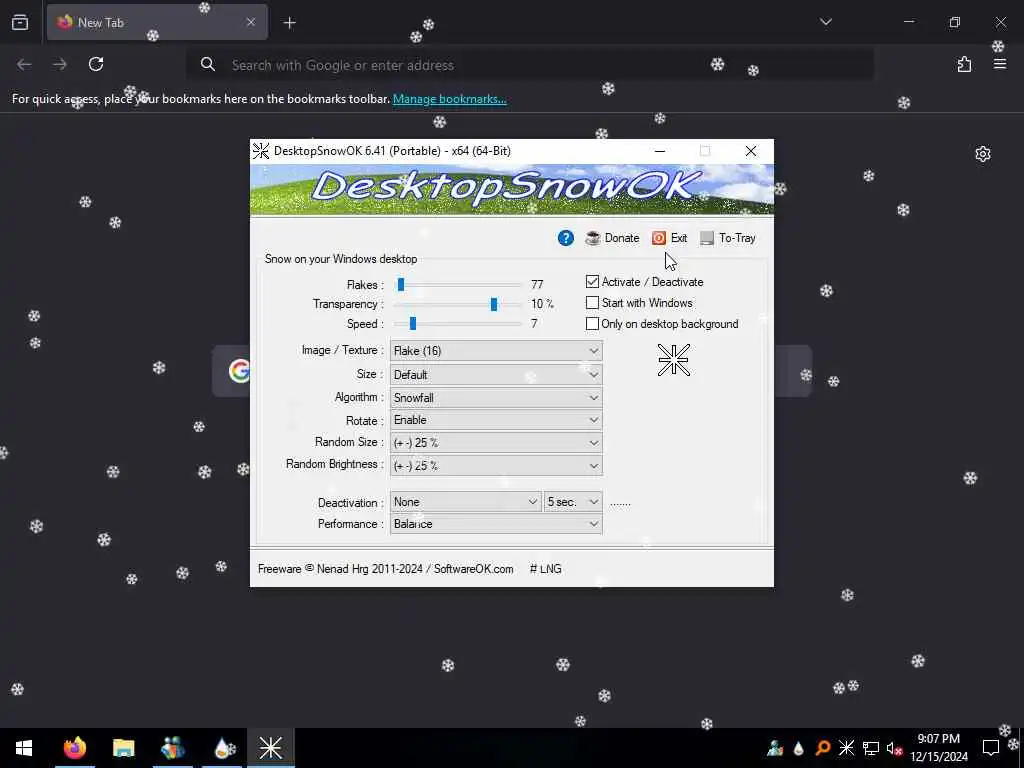Open the water drop app on the taskbar

(x=222, y=748)
